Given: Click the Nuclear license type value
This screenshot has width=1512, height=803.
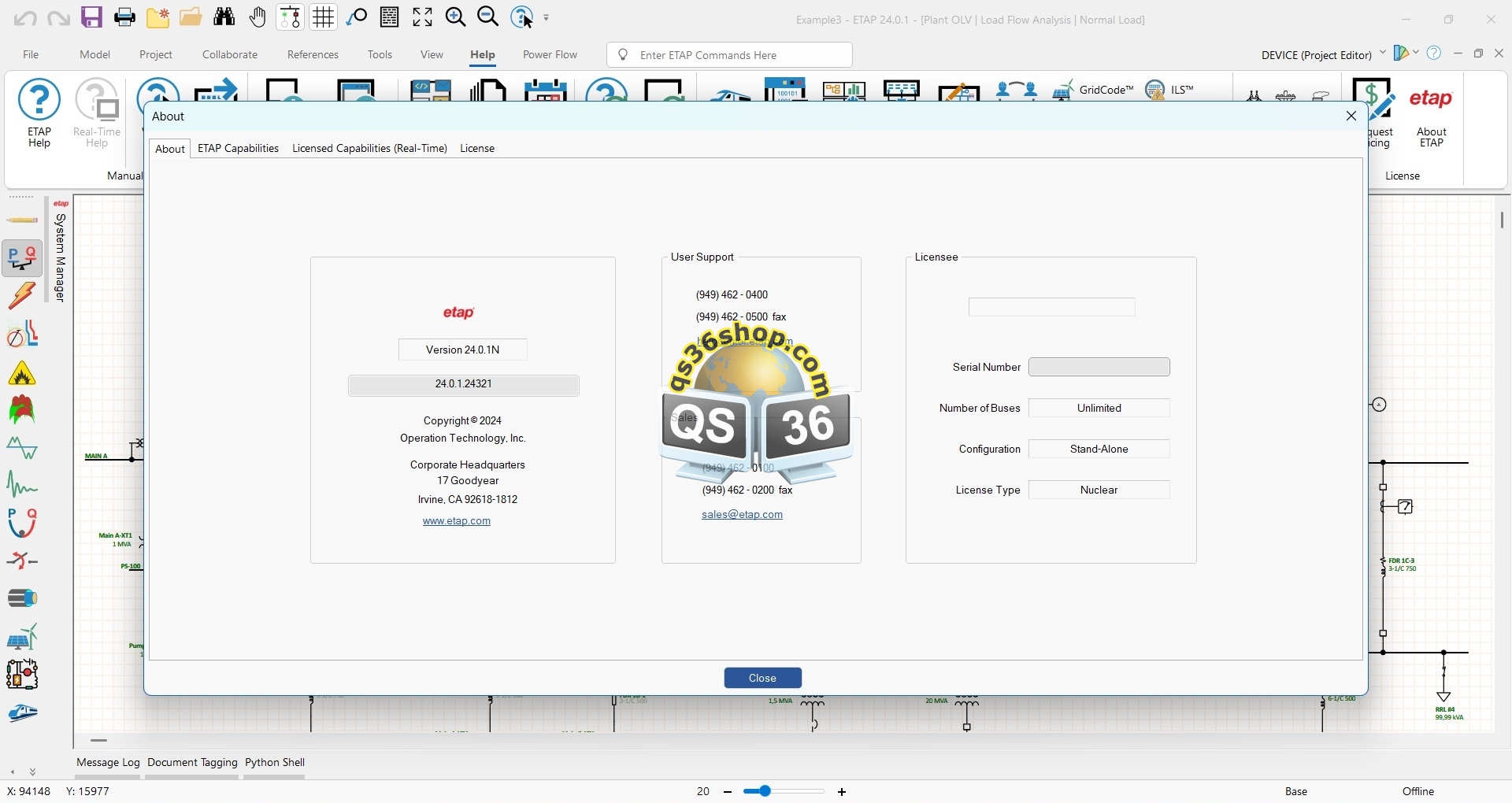Looking at the screenshot, I should (x=1099, y=490).
